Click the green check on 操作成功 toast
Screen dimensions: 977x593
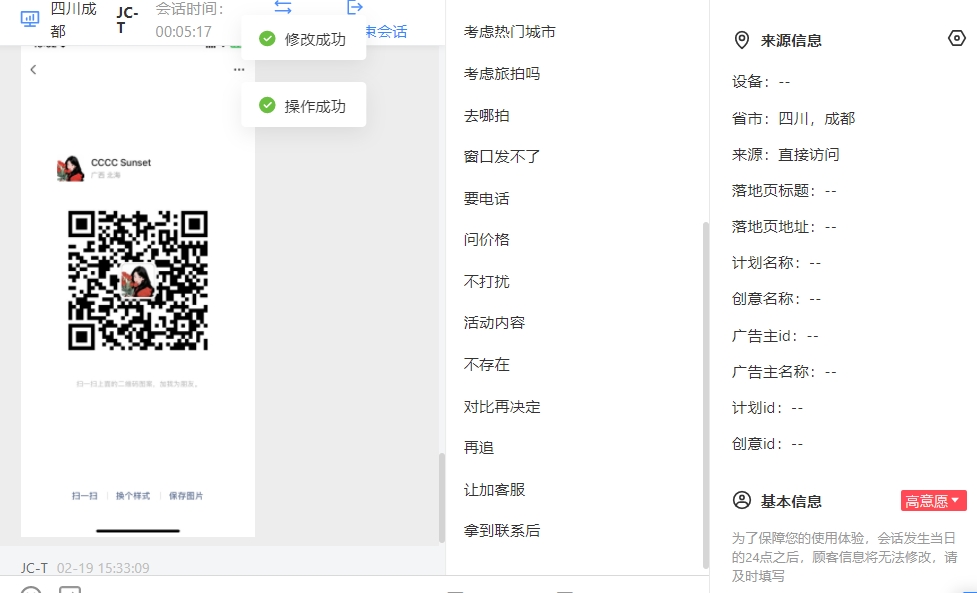[x=267, y=105]
